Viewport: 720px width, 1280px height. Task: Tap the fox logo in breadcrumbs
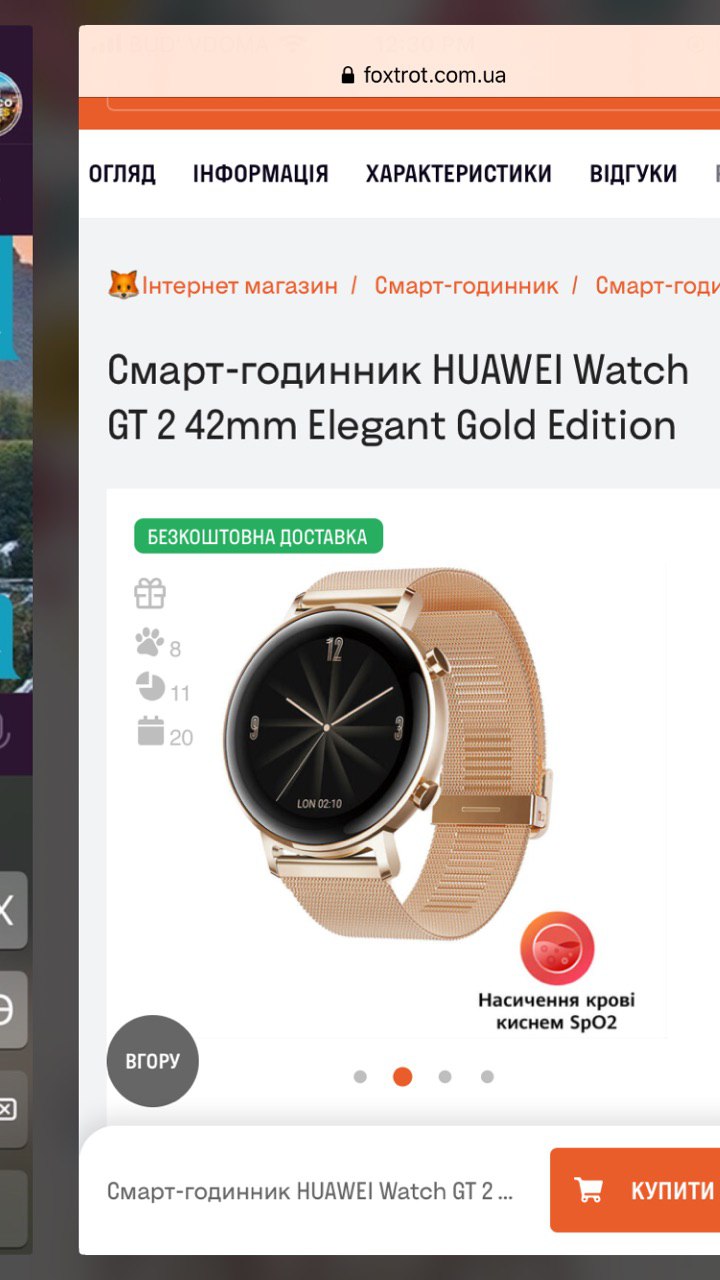click(x=123, y=285)
